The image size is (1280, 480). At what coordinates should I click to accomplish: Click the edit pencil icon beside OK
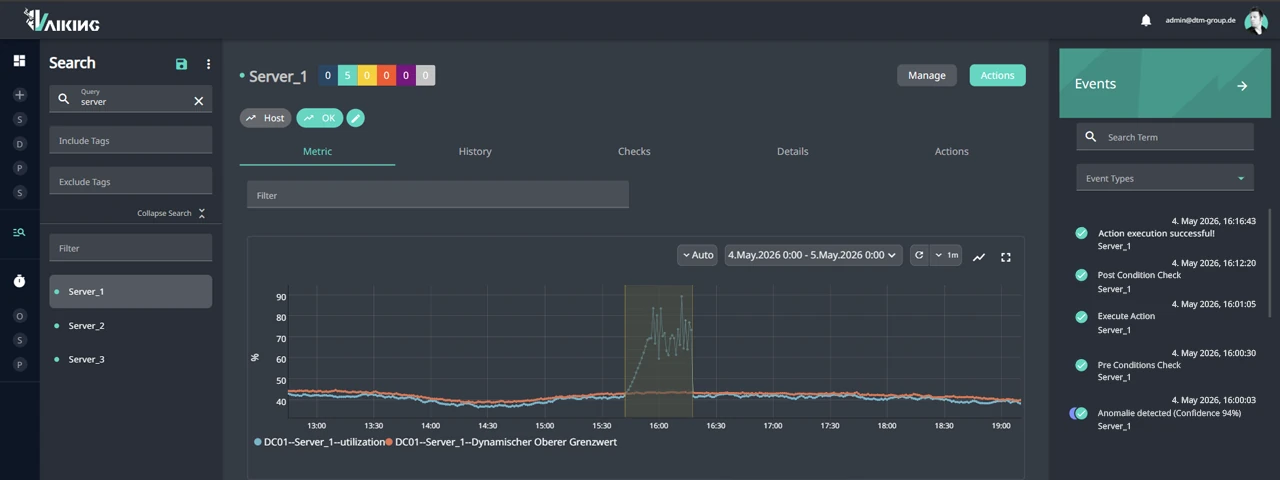[x=355, y=118]
